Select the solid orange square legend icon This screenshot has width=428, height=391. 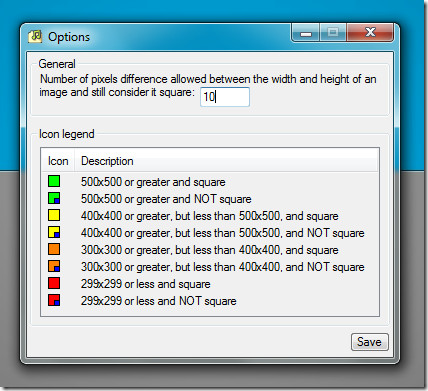pos(54,249)
